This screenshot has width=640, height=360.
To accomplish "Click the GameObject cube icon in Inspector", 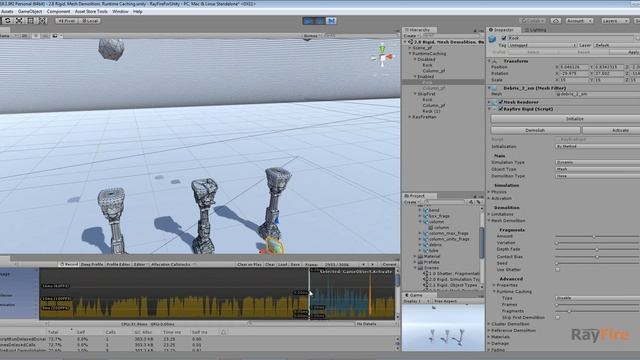I will 492,39.
